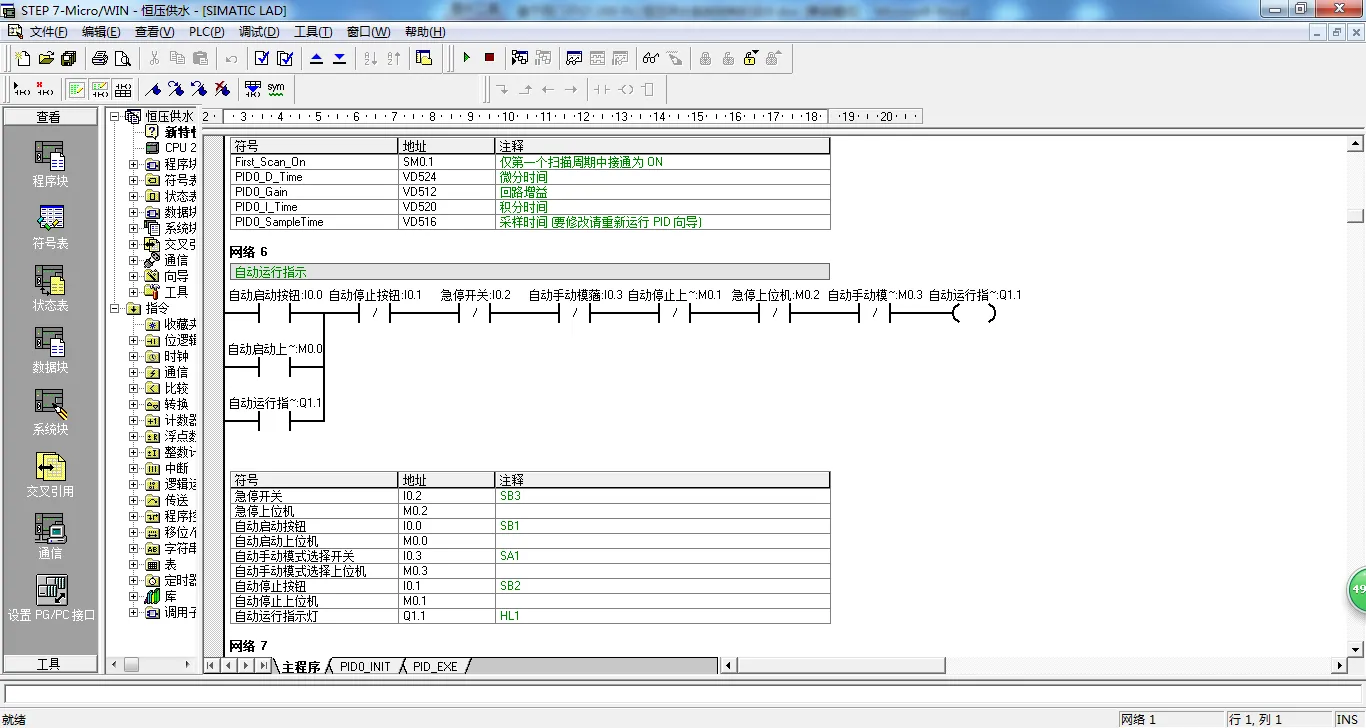The width and height of the screenshot is (1366, 728).
Task: Put the PLC in RUN mode
Action: point(466,58)
